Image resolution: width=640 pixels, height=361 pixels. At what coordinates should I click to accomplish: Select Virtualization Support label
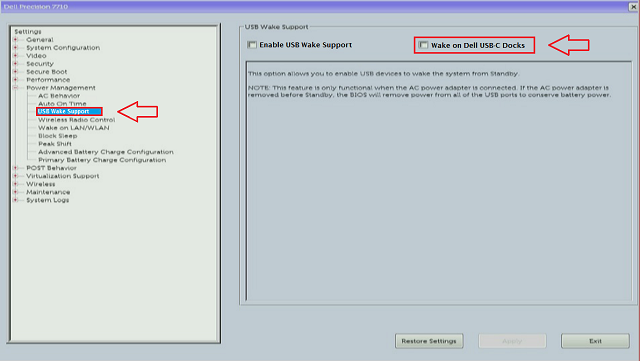tap(62, 176)
